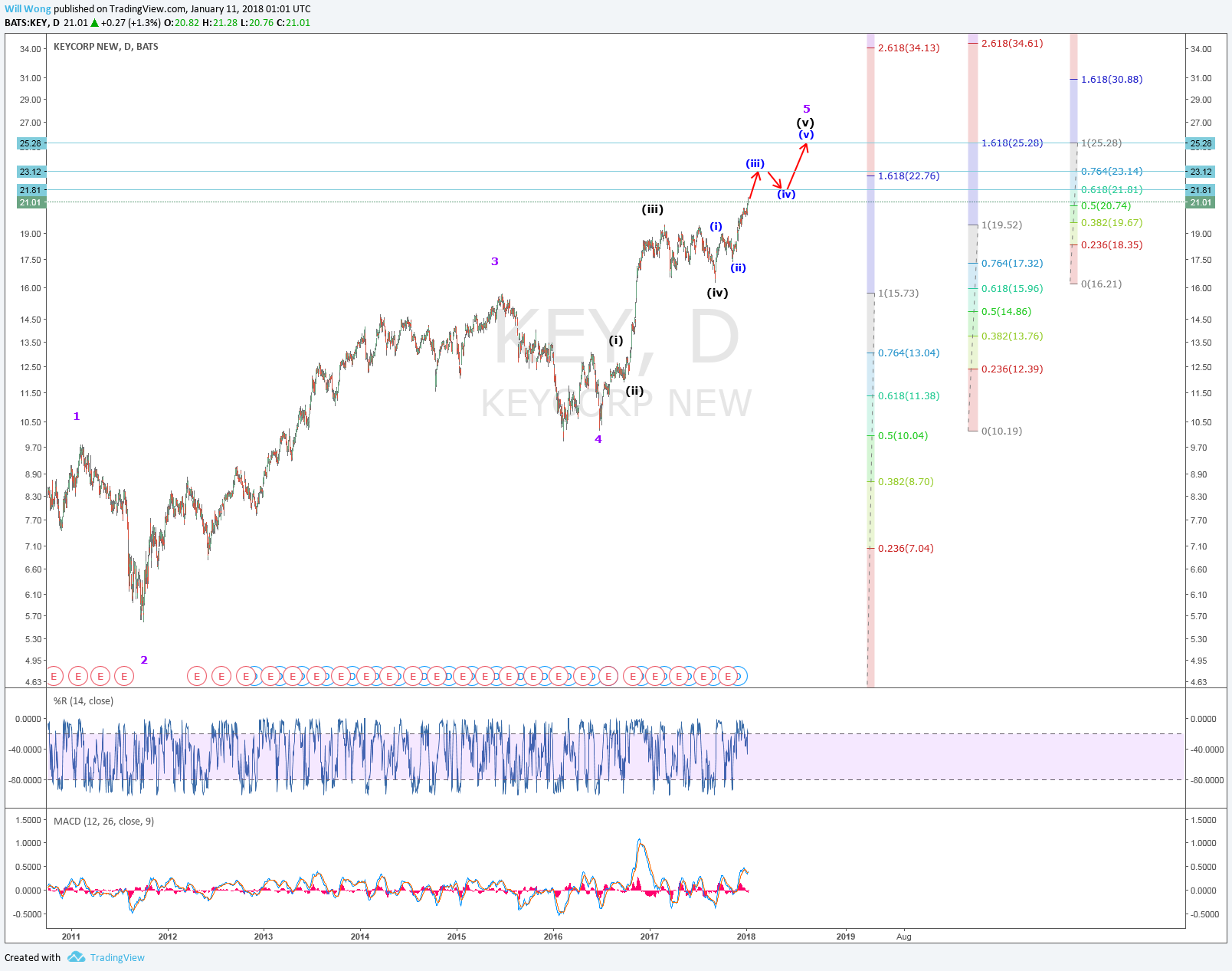The height and width of the screenshot is (971, 1232).
Task: Select the black (iv) wave label
Action: [x=717, y=293]
